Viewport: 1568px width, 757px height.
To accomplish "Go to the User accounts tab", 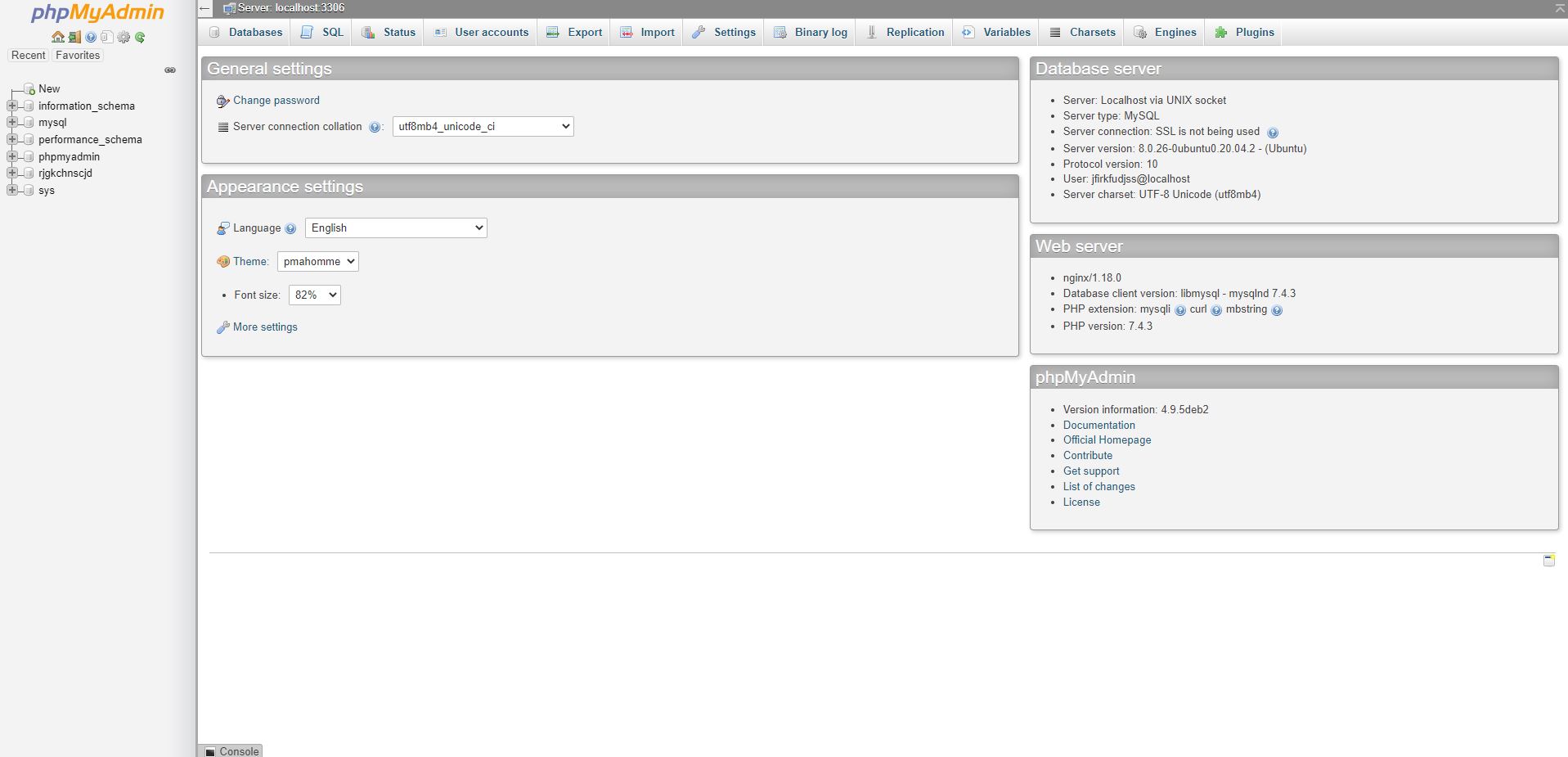I will pos(481,32).
